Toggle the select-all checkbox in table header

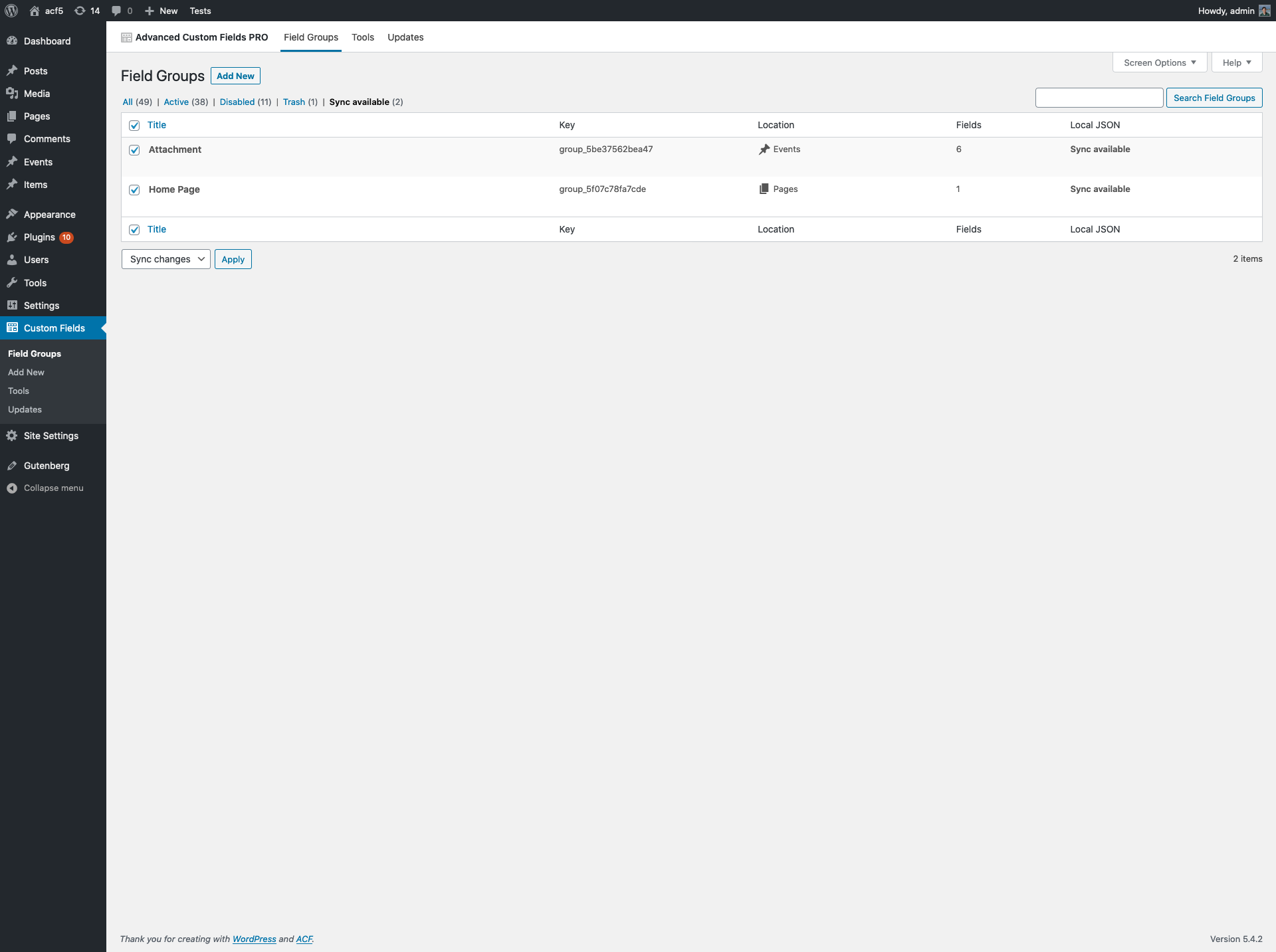[134, 126]
